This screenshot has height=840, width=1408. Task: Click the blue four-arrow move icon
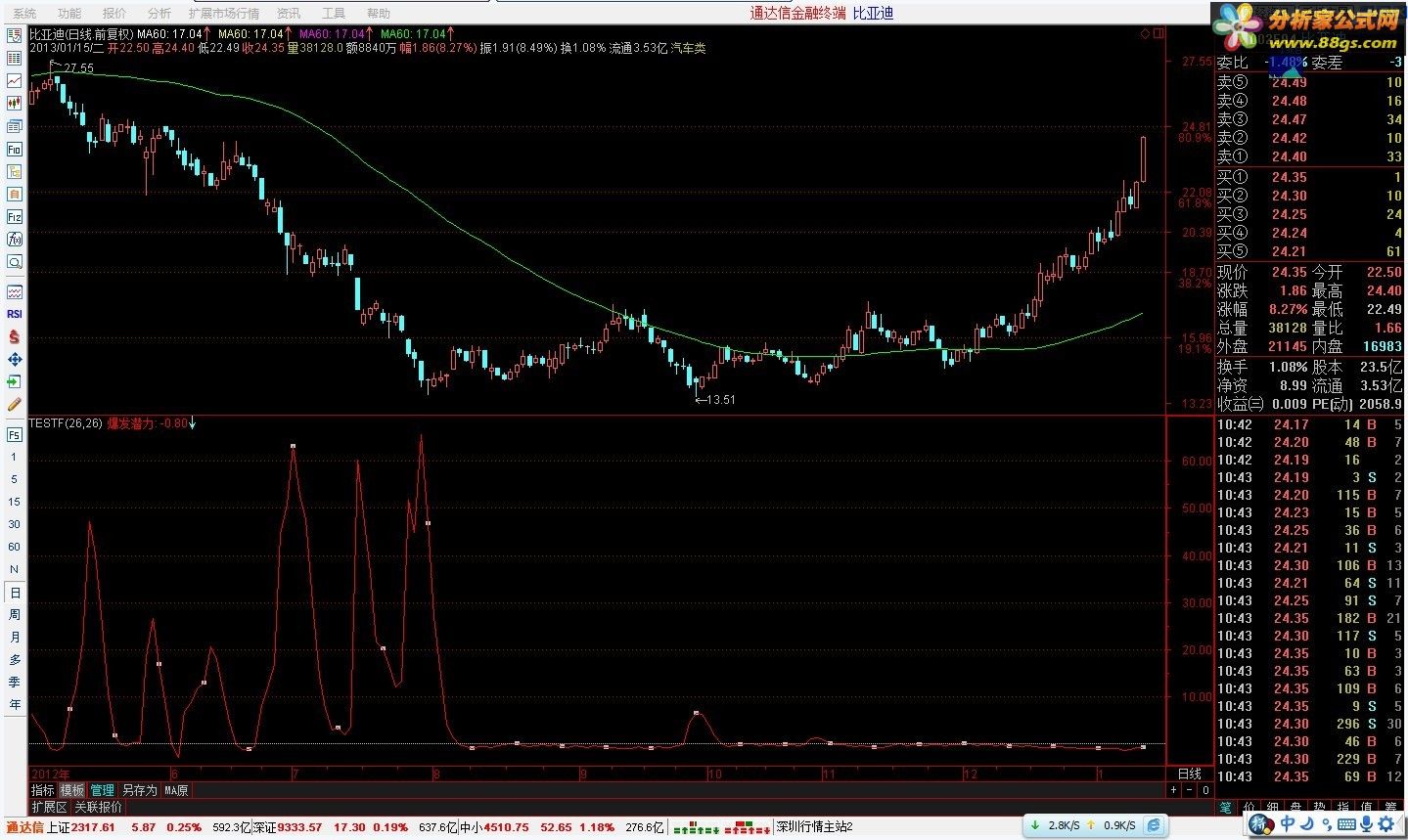click(15, 359)
